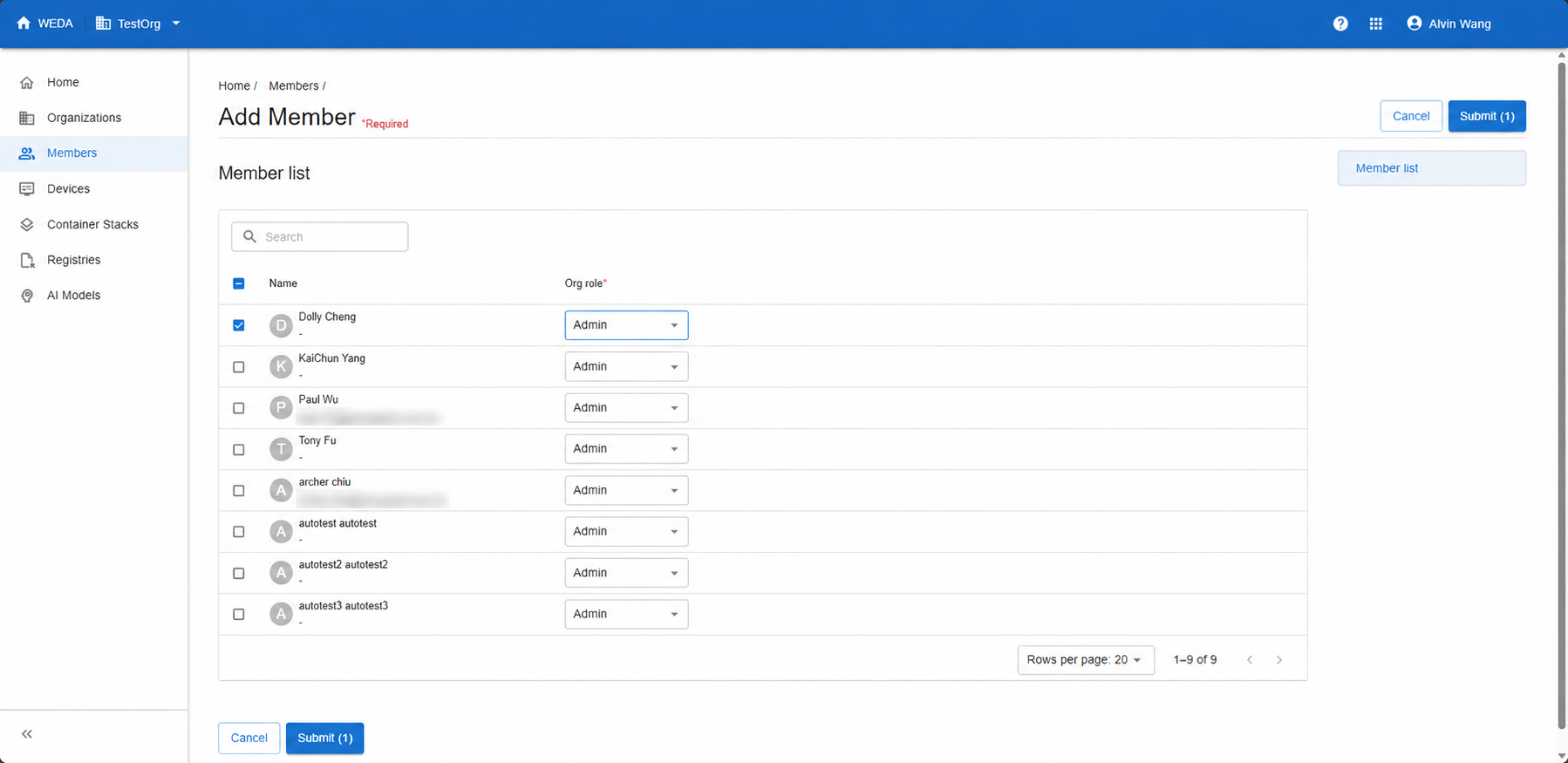Screen dimensions: 1568x763
Task: Click Tony Fu's avatar
Action: pyautogui.click(x=281, y=449)
